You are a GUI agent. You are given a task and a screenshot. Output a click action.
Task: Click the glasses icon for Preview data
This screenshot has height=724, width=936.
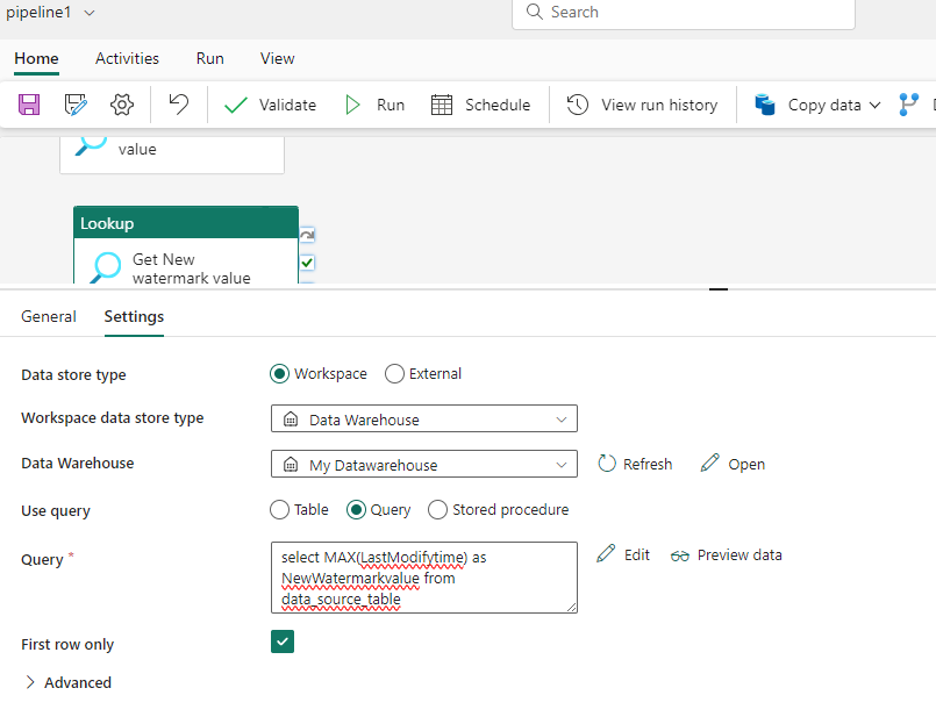[x=679, y=556]
